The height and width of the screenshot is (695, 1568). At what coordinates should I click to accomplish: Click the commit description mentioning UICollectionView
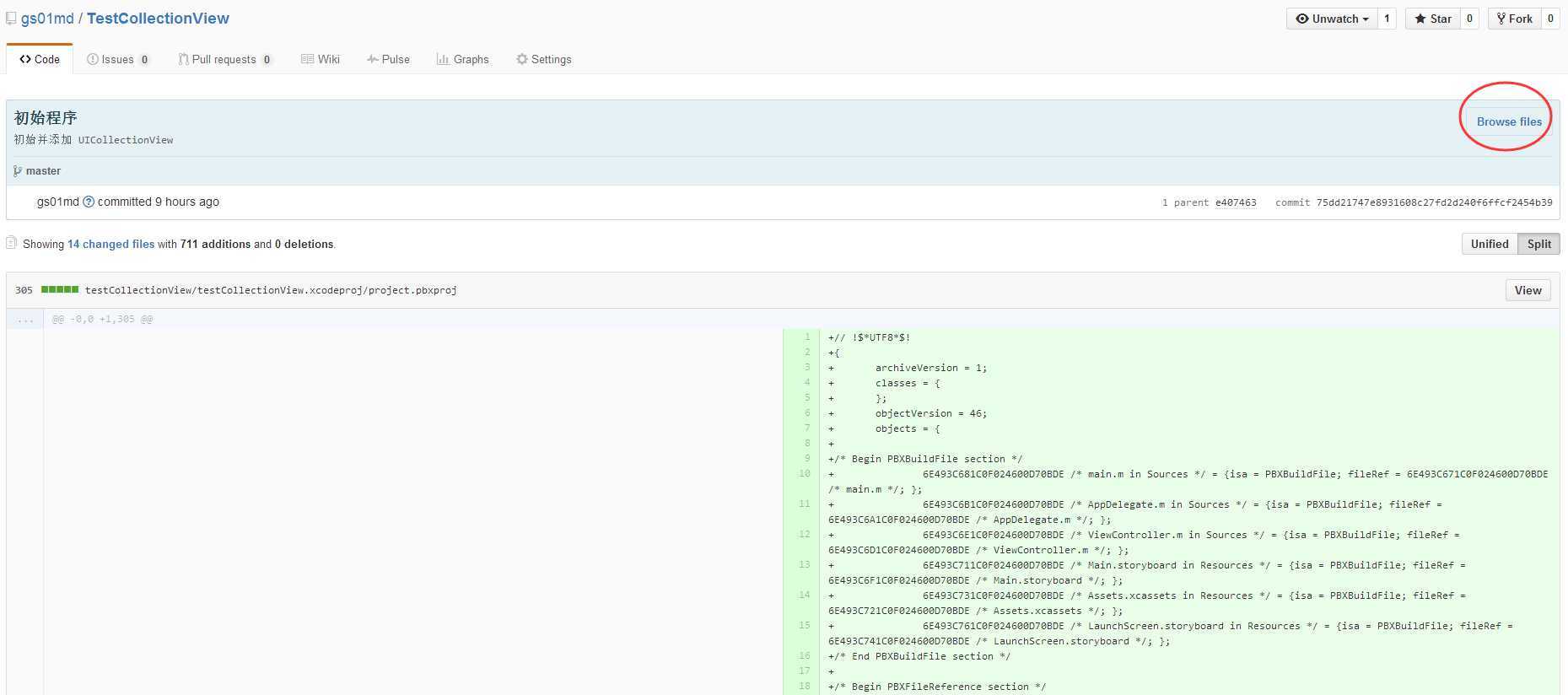pos(94,140)
